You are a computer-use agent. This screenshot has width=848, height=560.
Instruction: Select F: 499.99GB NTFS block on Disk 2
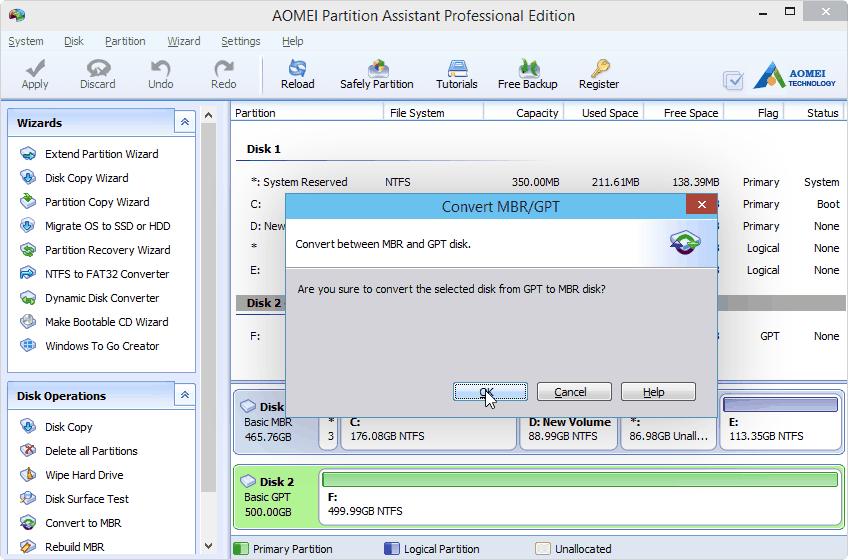pyautogui.click(x=580, y=497)
